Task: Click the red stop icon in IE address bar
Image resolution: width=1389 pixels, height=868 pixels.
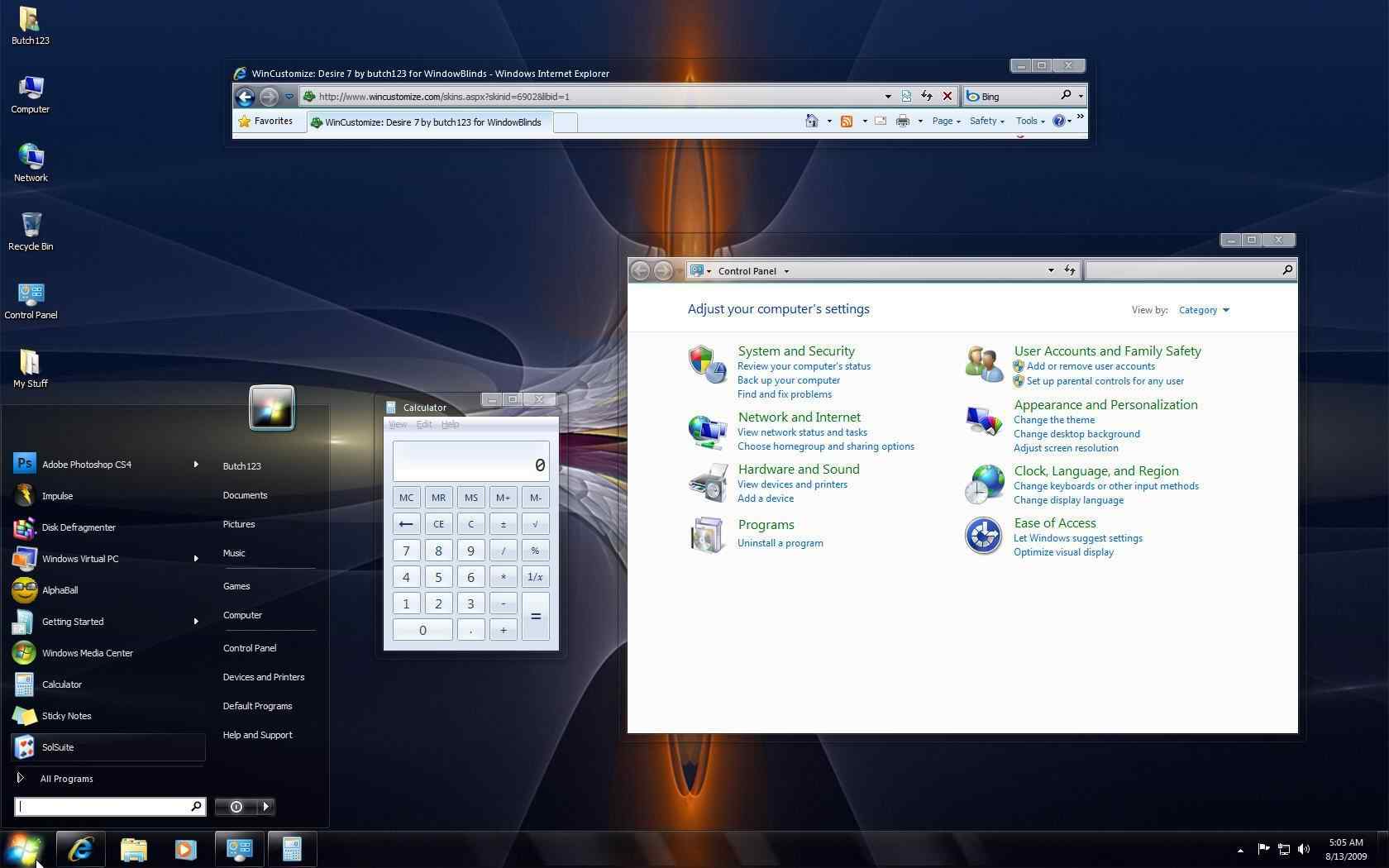Action: pyautogui.click(x=947, y=96)
